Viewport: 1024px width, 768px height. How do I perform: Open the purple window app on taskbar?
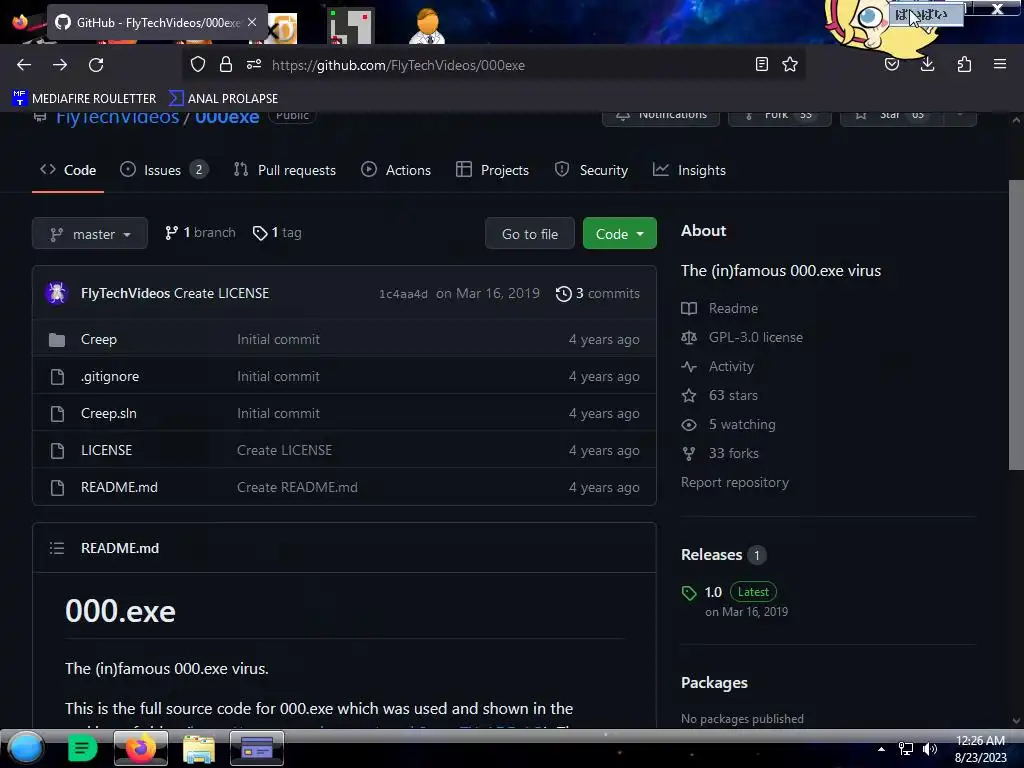tap(257, 748)
